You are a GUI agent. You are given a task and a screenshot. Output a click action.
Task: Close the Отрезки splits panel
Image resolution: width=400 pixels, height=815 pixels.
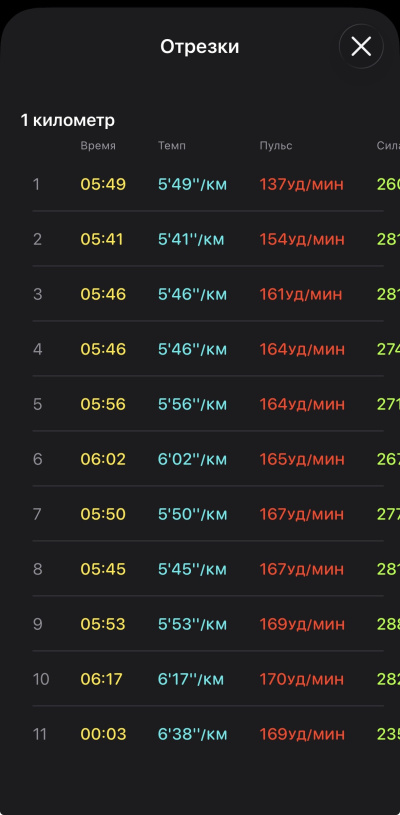(x=361, y=46)
